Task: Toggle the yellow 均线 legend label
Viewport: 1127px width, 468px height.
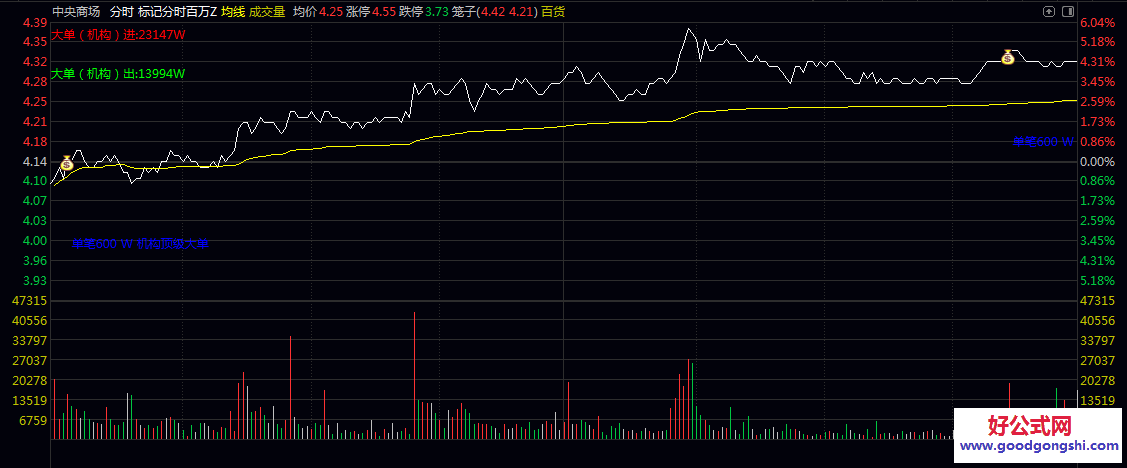Action: [233, 12]
